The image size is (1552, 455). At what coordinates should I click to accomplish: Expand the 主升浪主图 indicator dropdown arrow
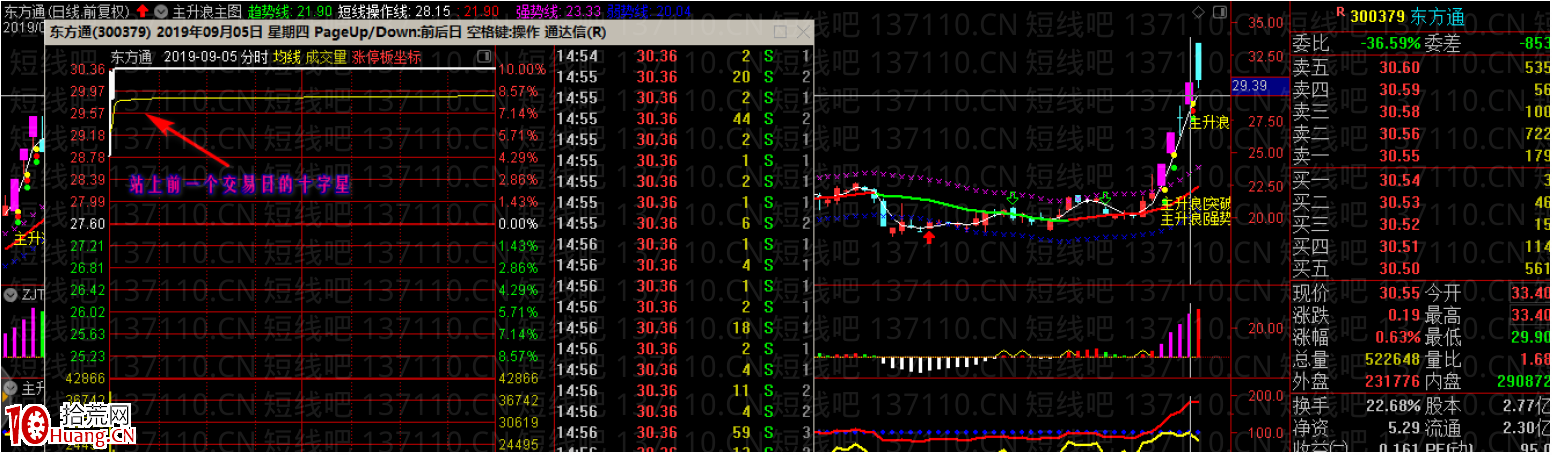pos(159,11)
